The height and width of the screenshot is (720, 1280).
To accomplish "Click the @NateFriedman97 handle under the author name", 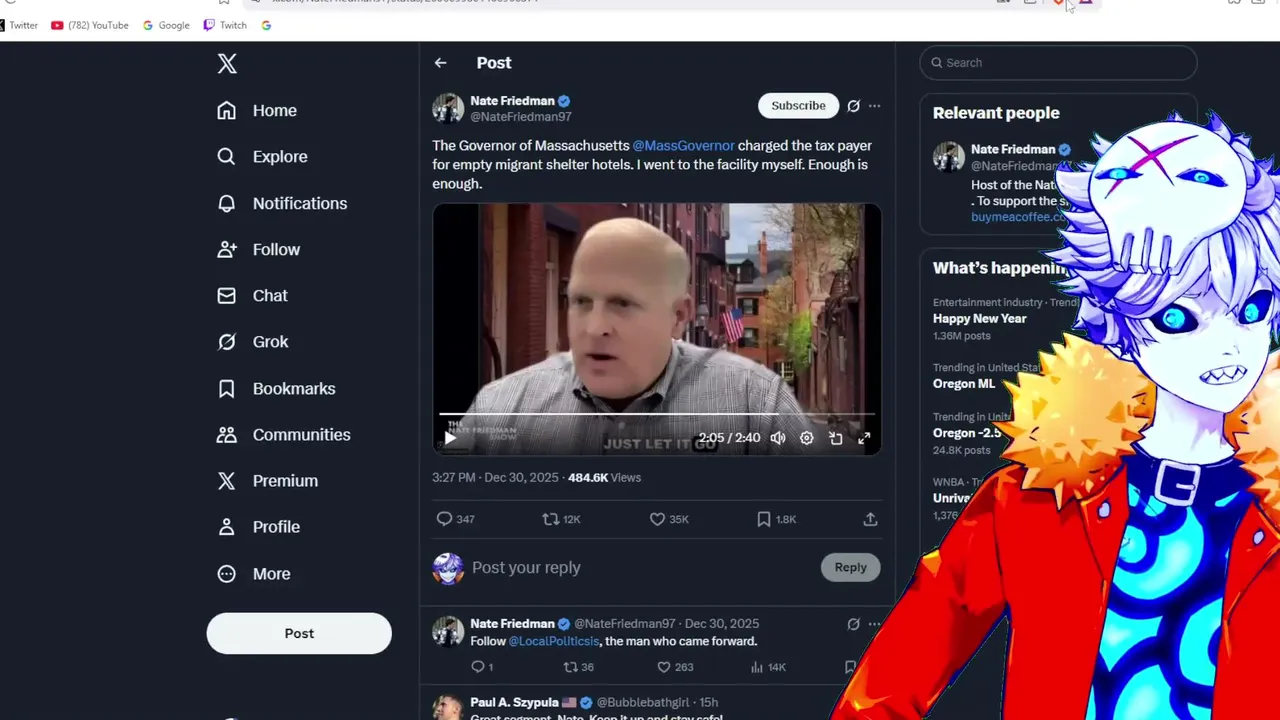I will pos(521,117).
